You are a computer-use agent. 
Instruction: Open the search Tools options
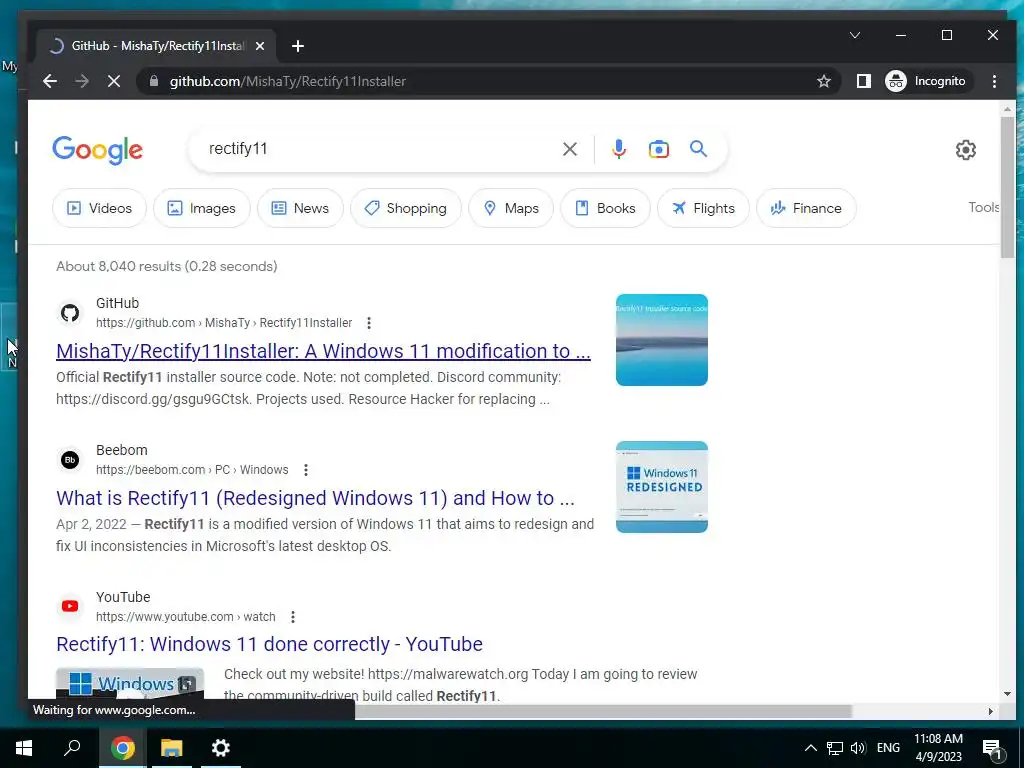[984, 207]
